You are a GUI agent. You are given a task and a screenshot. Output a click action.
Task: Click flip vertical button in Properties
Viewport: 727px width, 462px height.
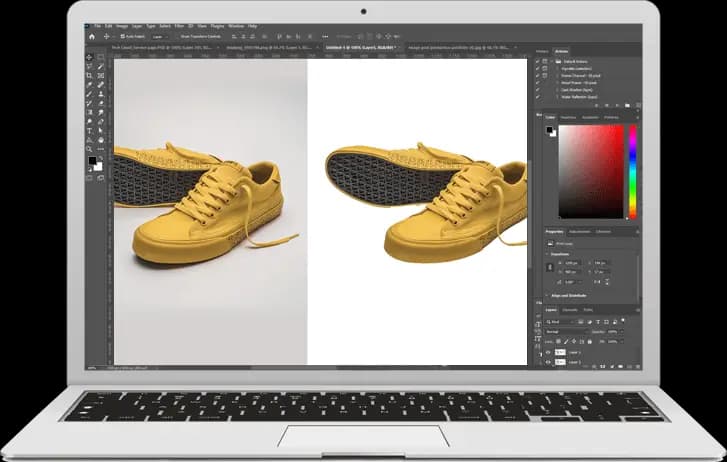coord(607,282)
